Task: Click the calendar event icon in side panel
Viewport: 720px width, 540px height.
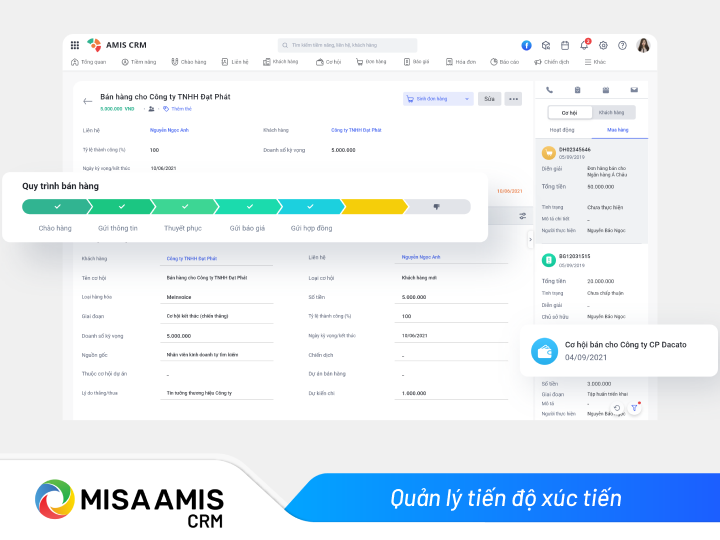Action: pyautogui.click(x=606, y=90)
